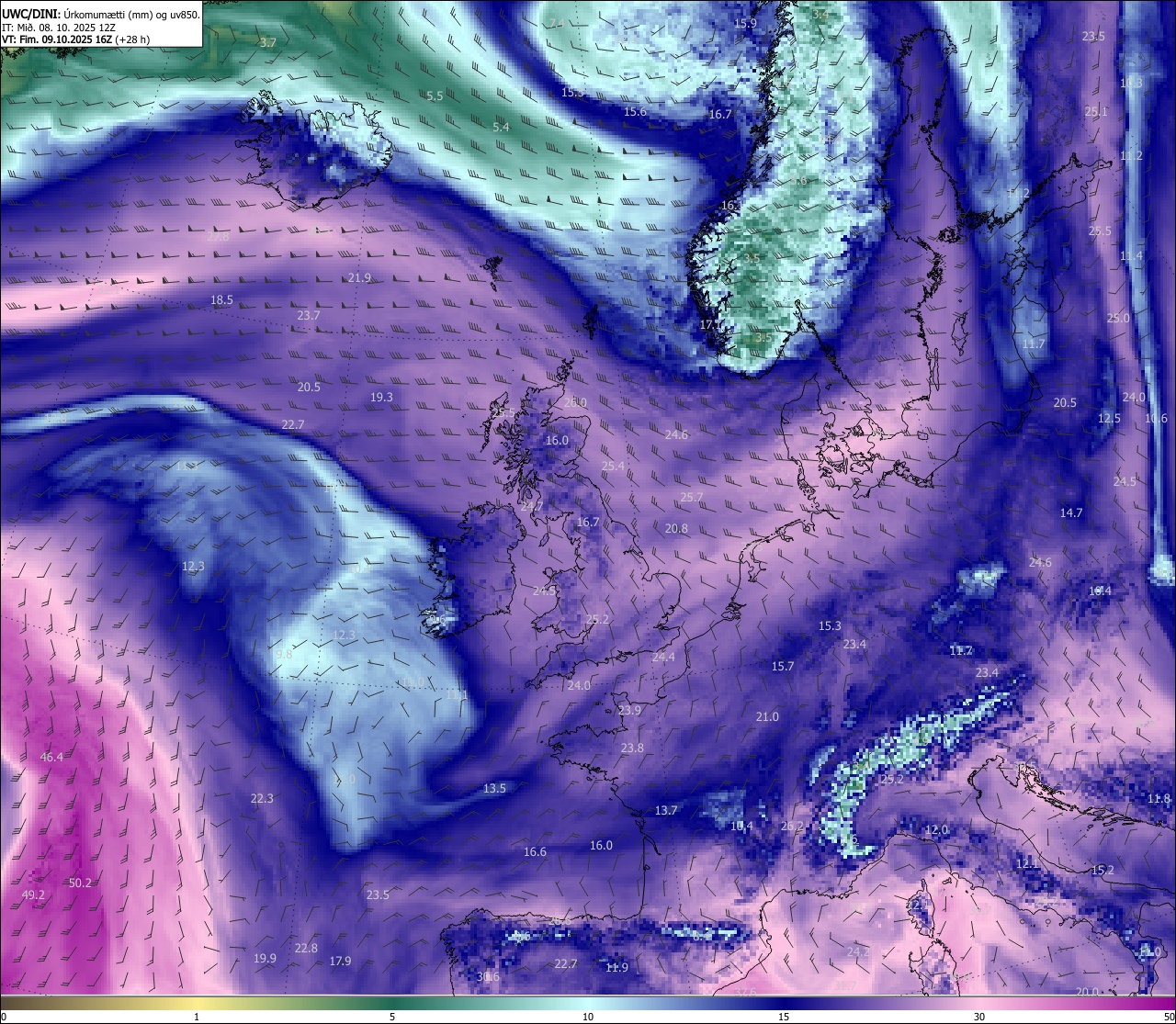Click the 46.4 value on the map
The image size is (1176, 1024).
coord(51,758)
